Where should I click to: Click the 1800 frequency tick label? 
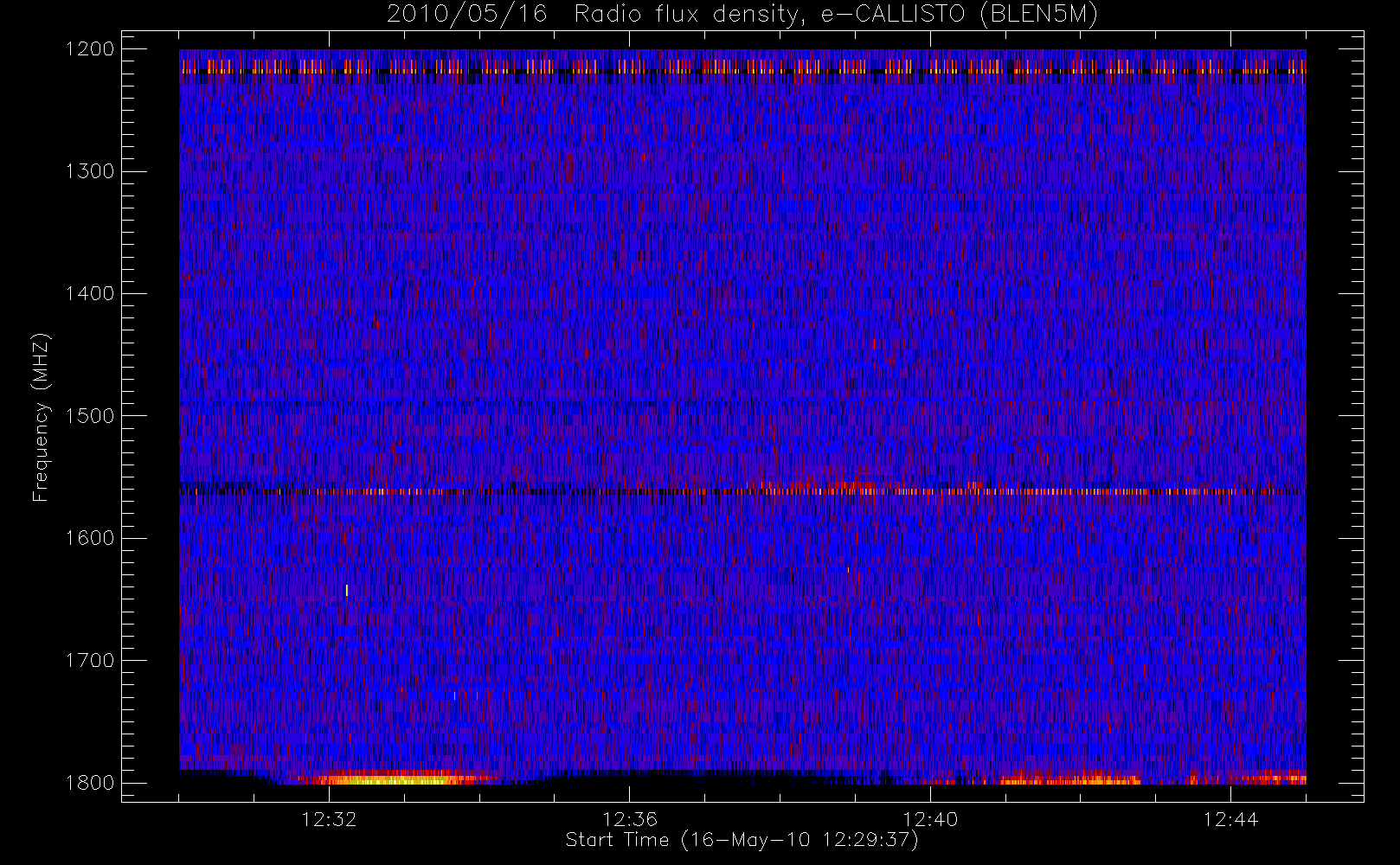point(90,783)
